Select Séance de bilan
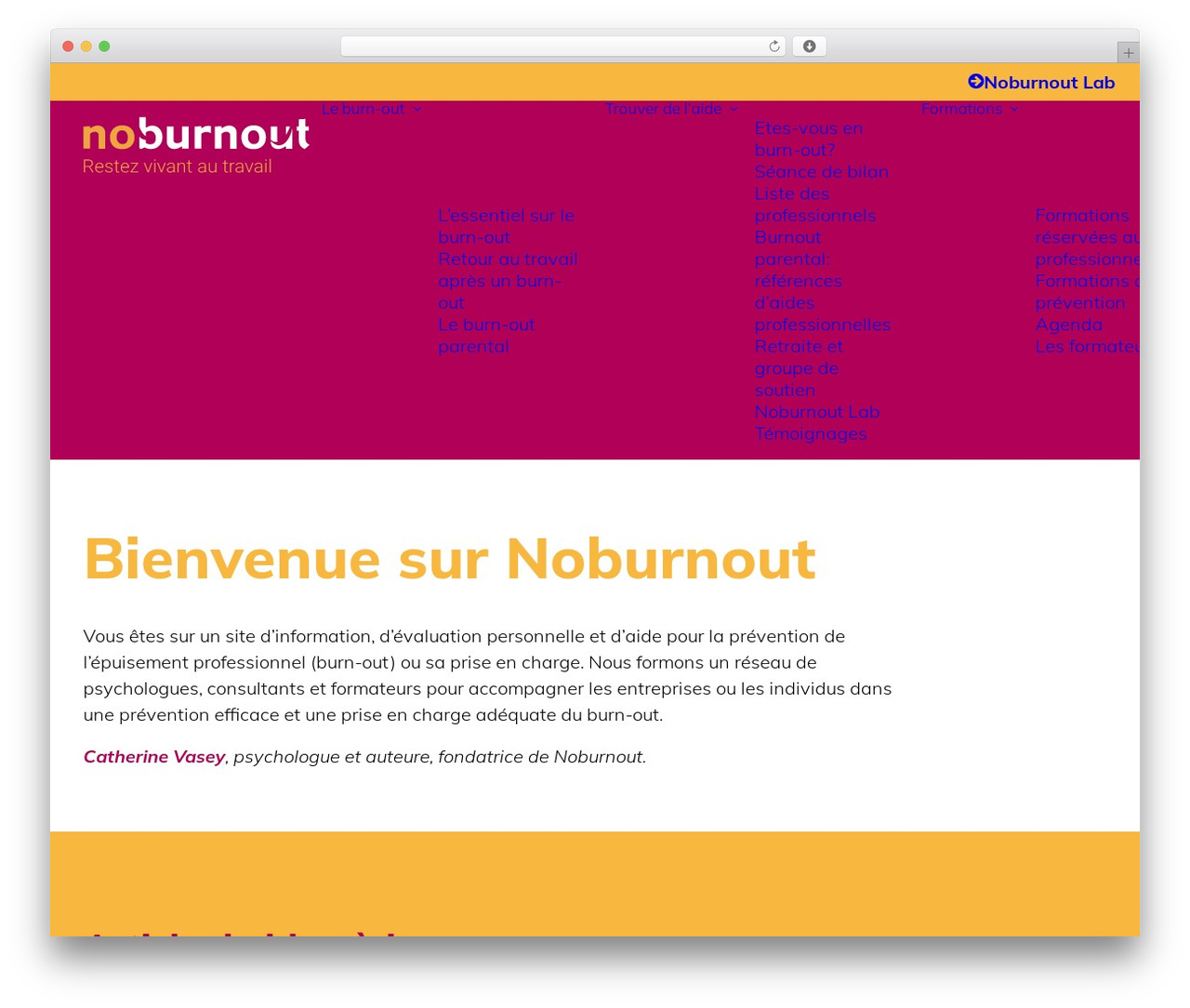This screenshot has height=1008, width=1190. (822, 171)
